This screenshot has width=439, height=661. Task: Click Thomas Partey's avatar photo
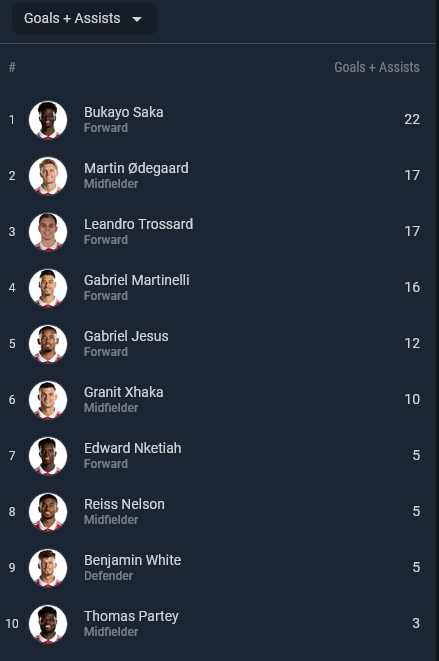coord(48,624)
